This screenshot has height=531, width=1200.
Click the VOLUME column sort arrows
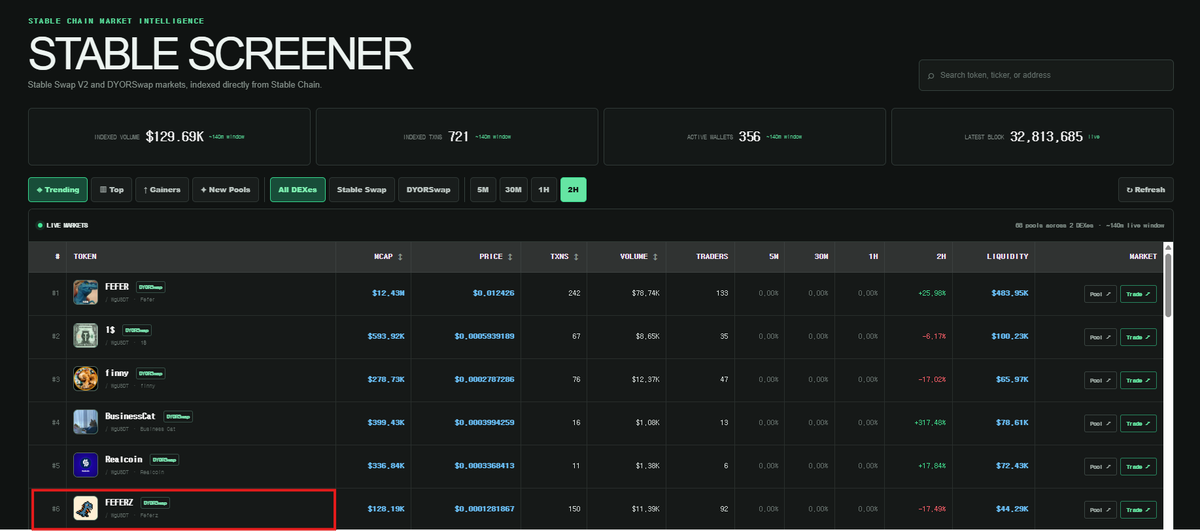(655, 257)
